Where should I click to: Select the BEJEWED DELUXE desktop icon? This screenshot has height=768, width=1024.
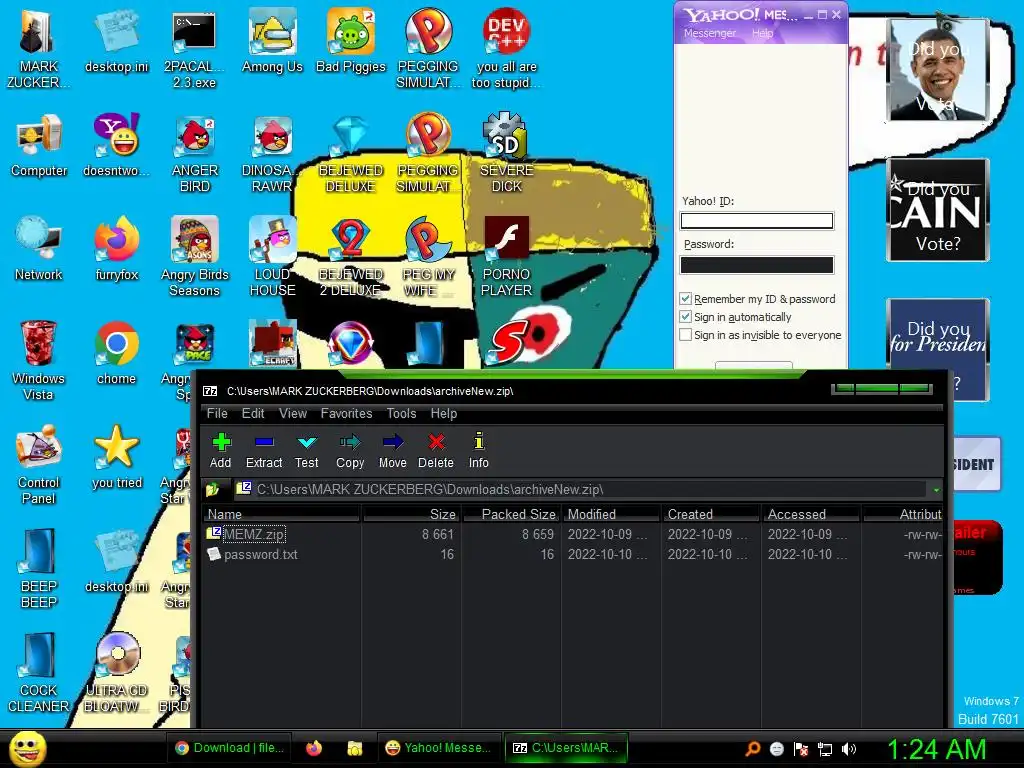(351, 153)
